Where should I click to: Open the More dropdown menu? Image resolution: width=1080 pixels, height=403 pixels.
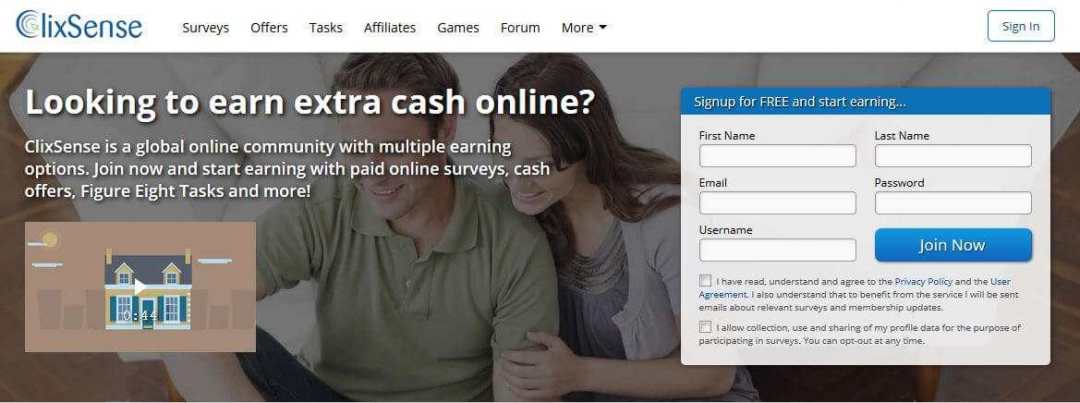pos(583,28)
